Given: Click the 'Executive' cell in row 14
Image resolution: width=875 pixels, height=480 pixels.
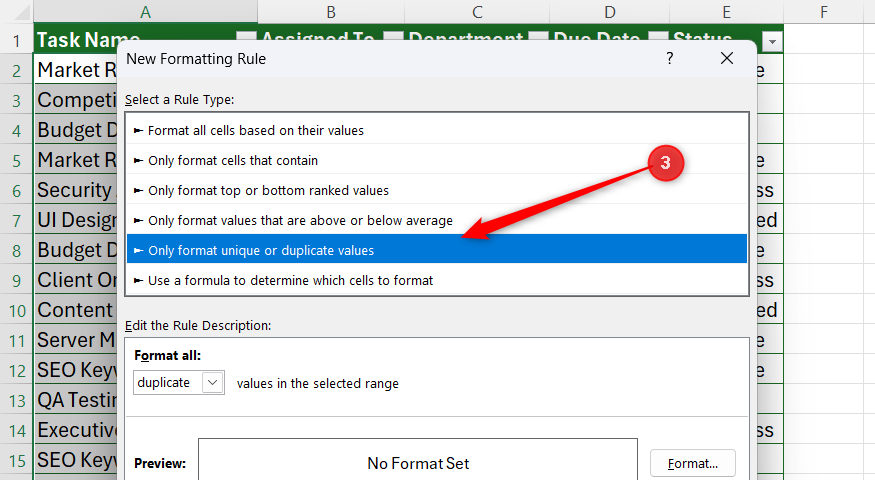Looking at the screenshot, I should 76,430.
